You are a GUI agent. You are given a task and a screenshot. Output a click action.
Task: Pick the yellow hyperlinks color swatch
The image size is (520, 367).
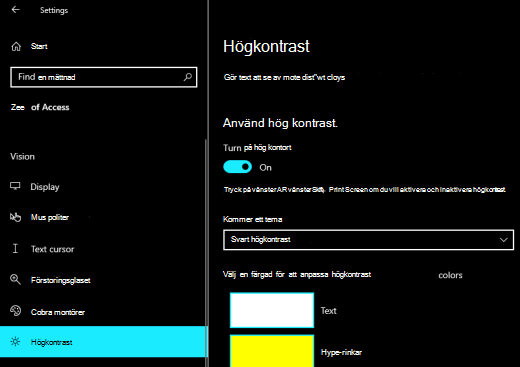click(x=272, y=351)
